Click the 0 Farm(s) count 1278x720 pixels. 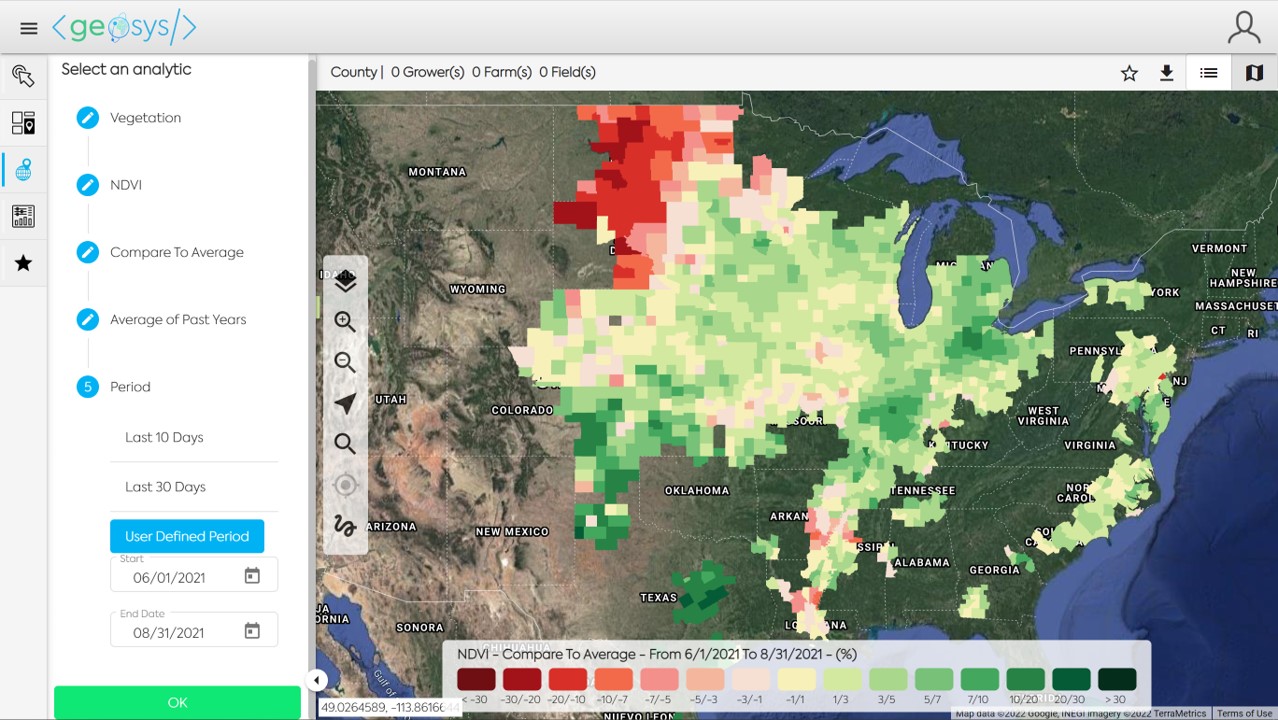point(501,72)
